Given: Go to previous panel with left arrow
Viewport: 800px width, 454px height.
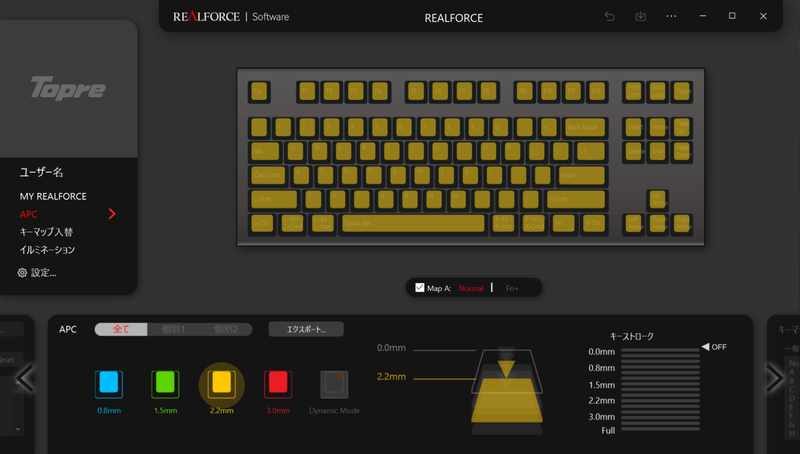Looking at the screenshot, I should click(24, 378).
